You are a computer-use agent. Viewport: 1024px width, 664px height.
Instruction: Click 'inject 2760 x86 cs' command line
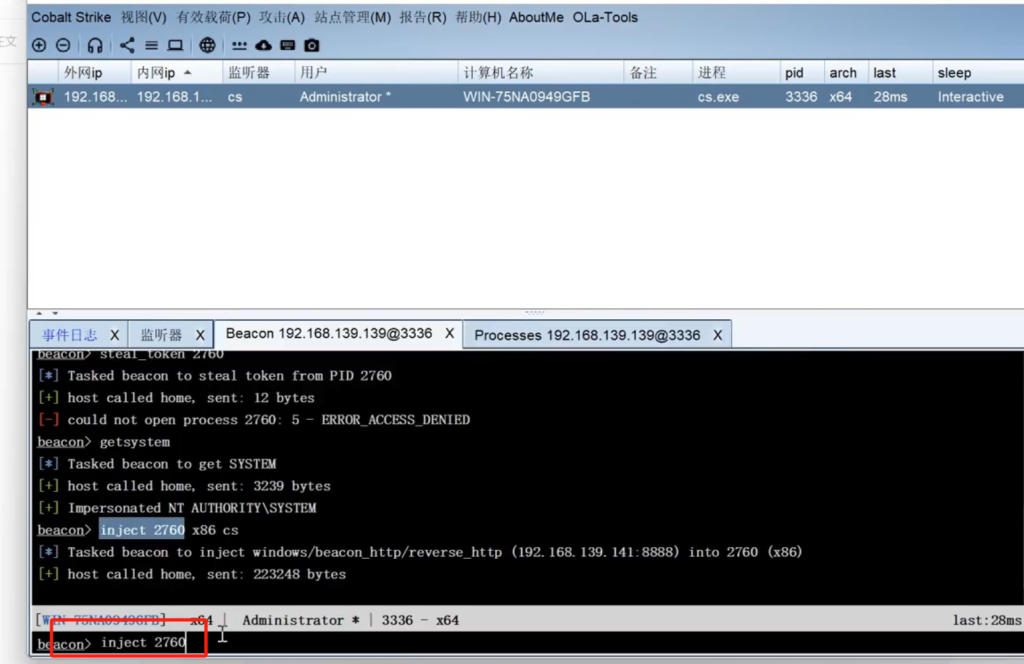(138, 530)
